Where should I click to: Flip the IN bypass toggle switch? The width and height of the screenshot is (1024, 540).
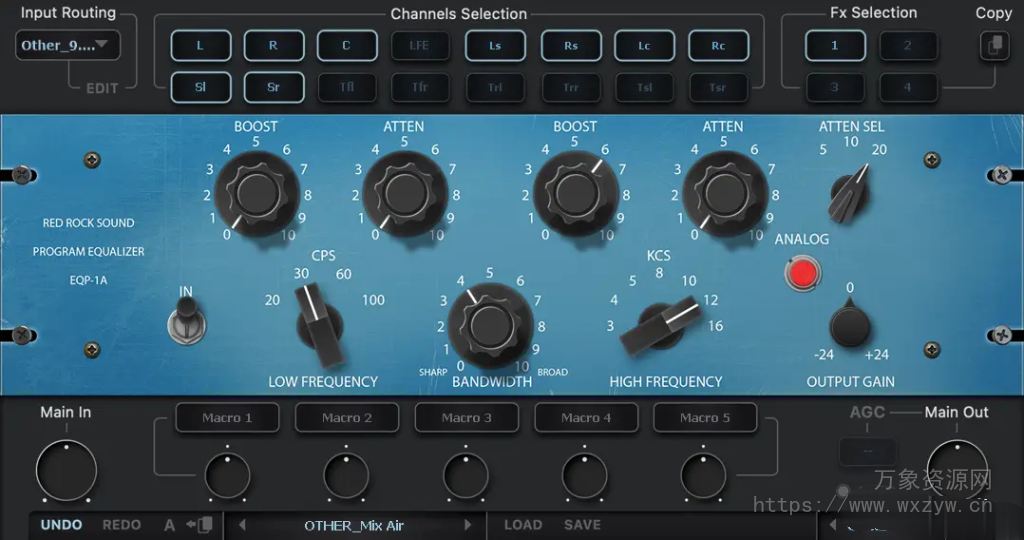[x=187, y=320]
